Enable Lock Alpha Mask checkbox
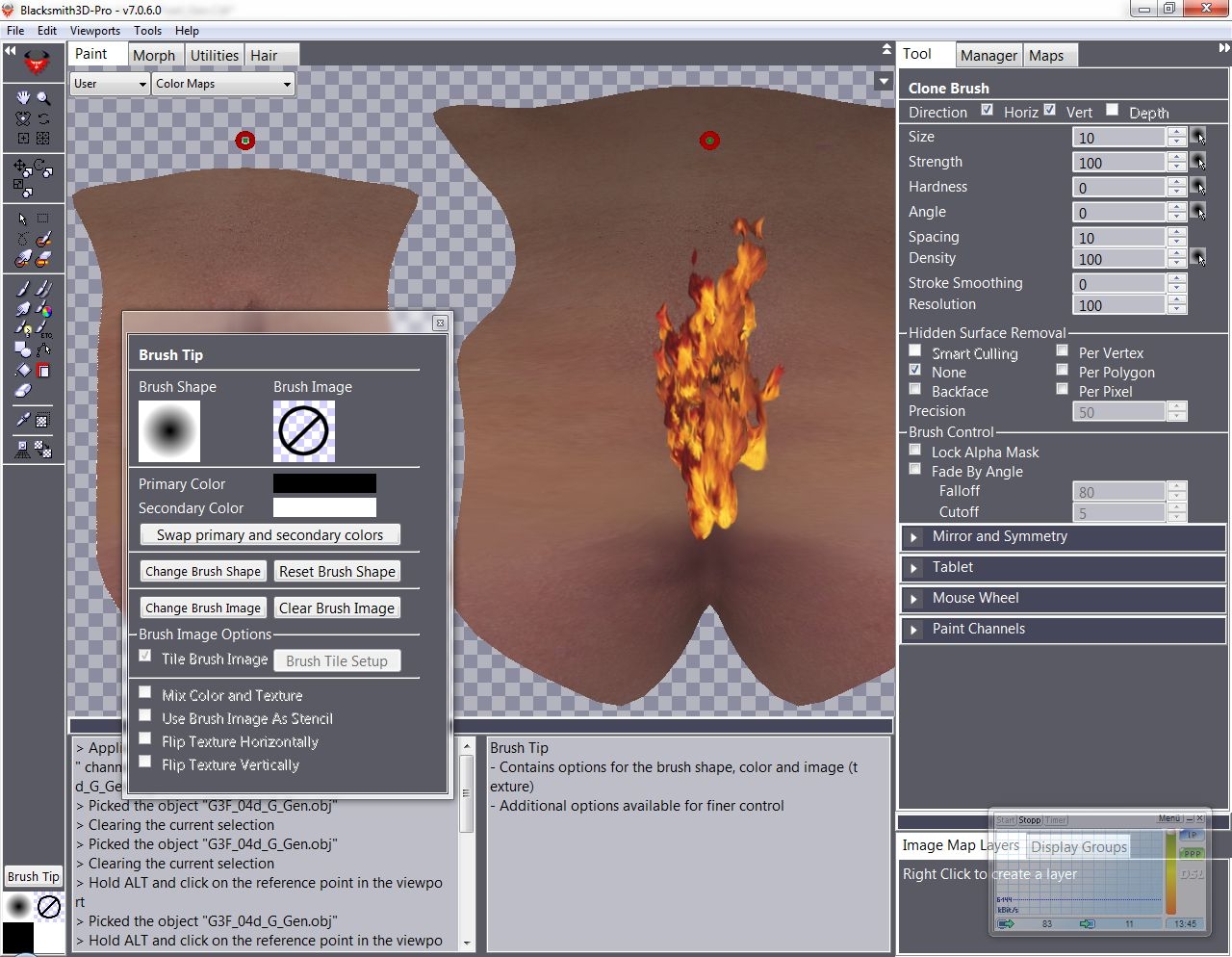 [x=915, y=450]
